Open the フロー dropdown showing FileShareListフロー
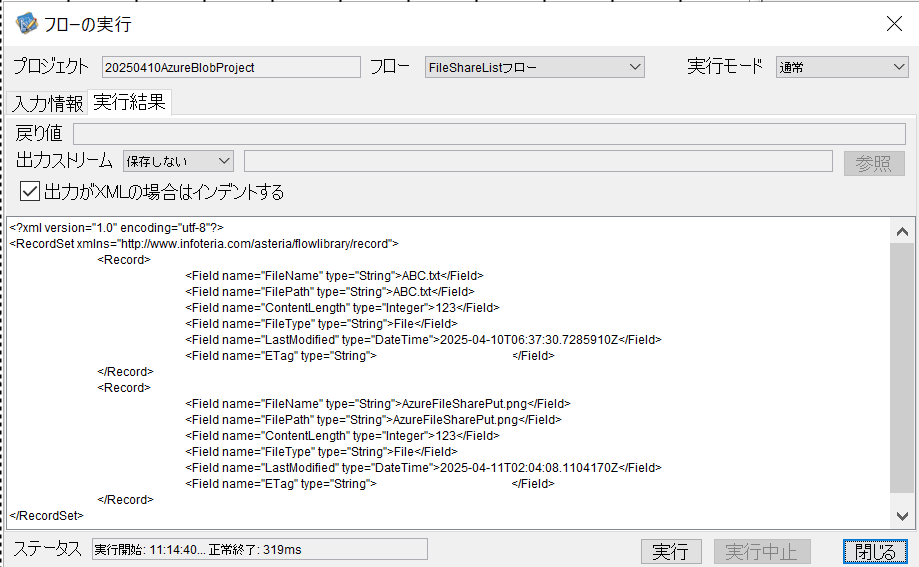The width and height of the screenshot is (919, 567). point(534,67)
